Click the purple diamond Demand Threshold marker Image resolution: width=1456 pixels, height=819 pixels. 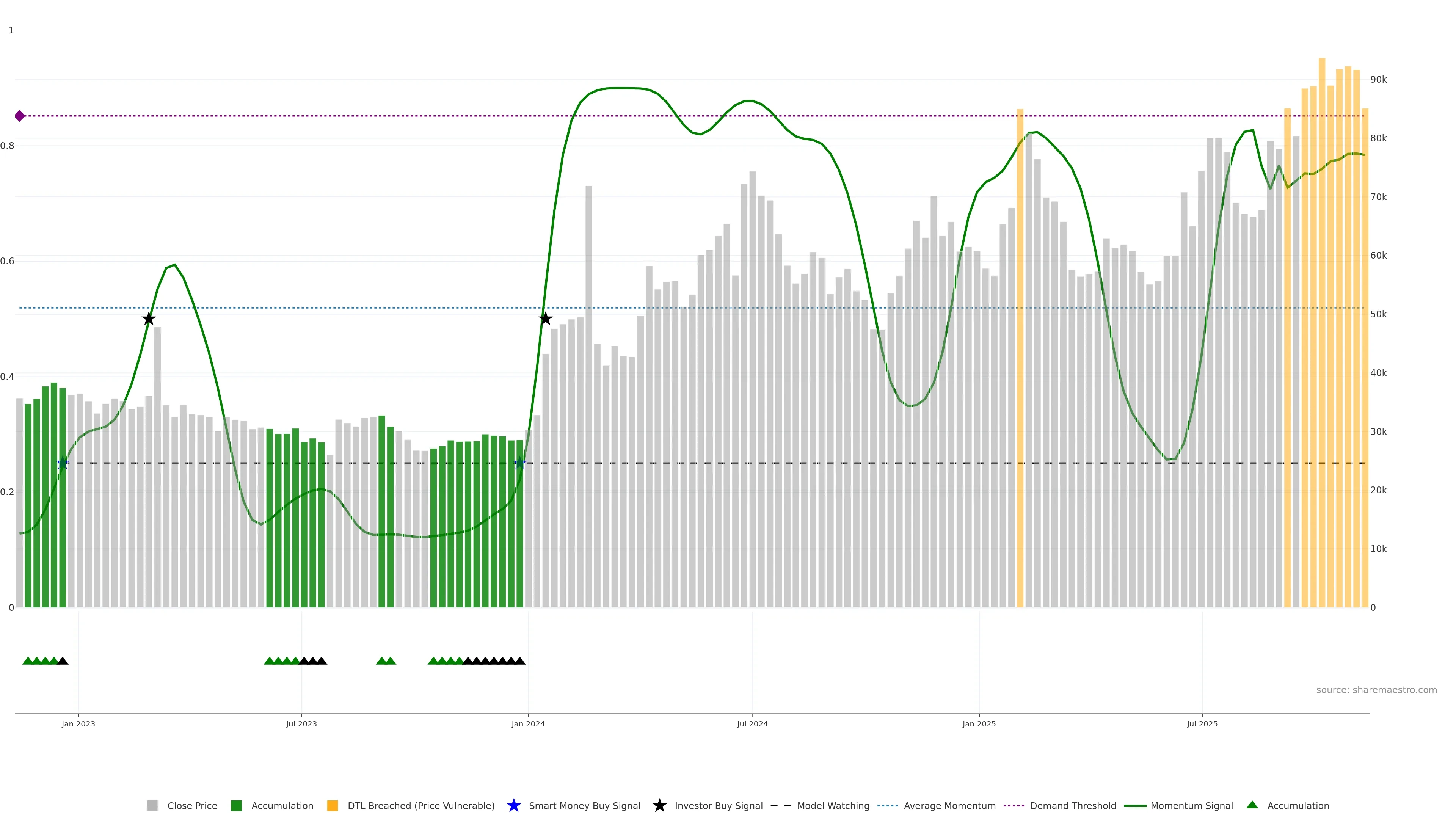[x=20, y=116]
